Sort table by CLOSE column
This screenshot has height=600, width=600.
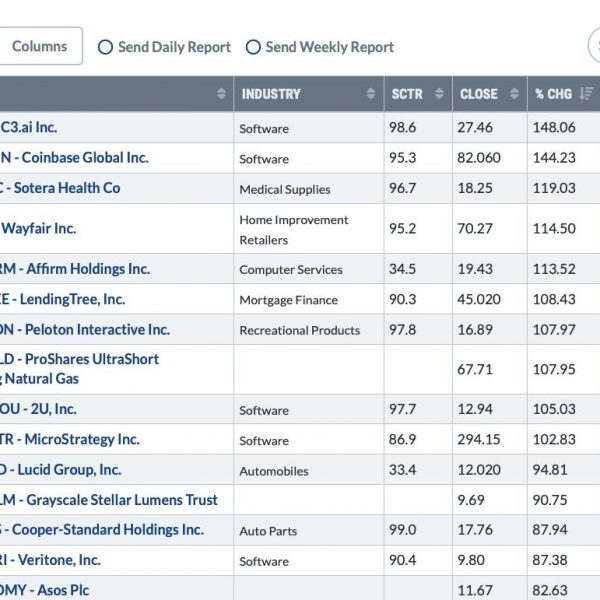(x=514, y=94)
